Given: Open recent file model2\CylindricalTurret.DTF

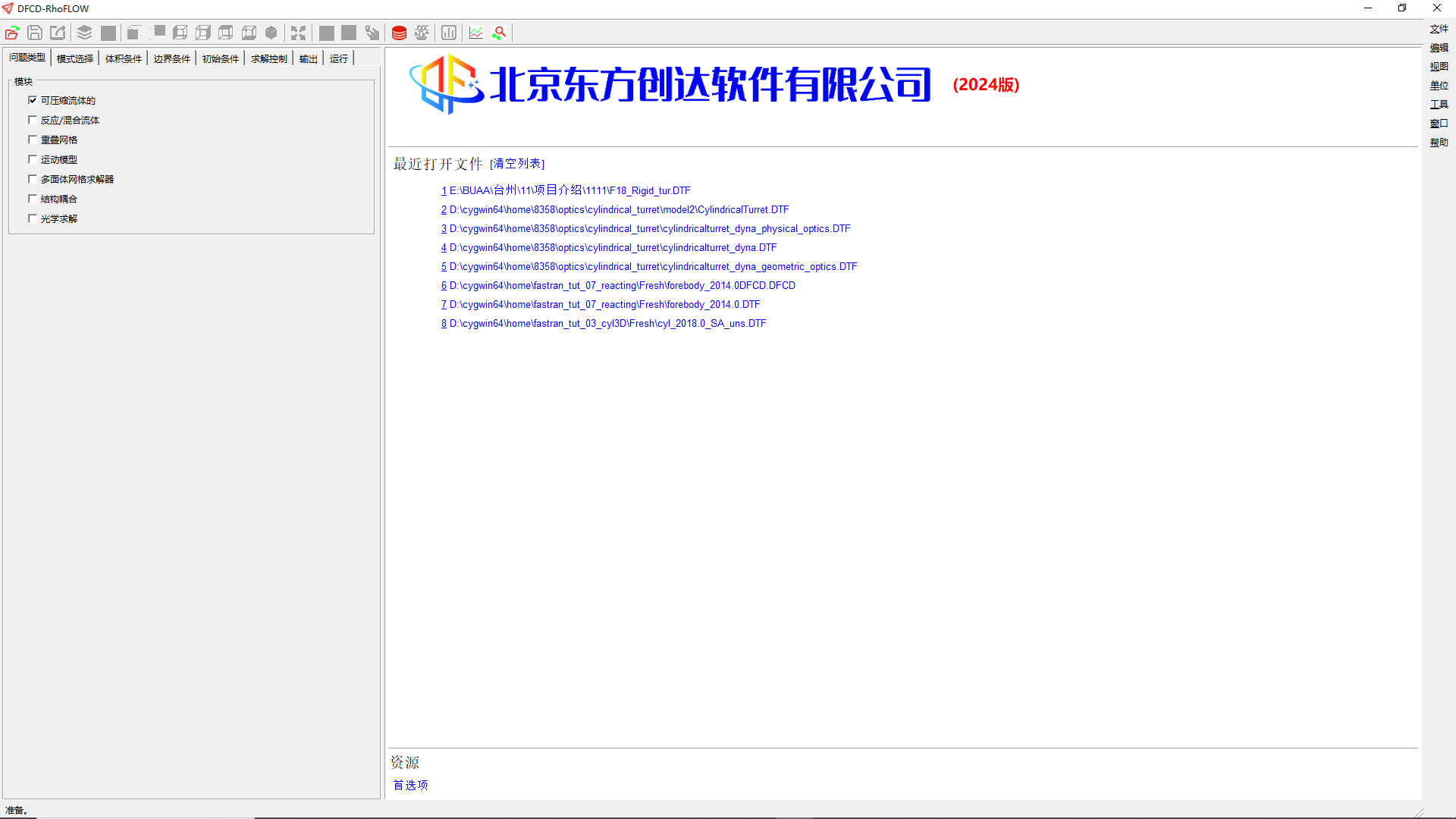Looking at the screenshot, I should click(x=615, y=209).
